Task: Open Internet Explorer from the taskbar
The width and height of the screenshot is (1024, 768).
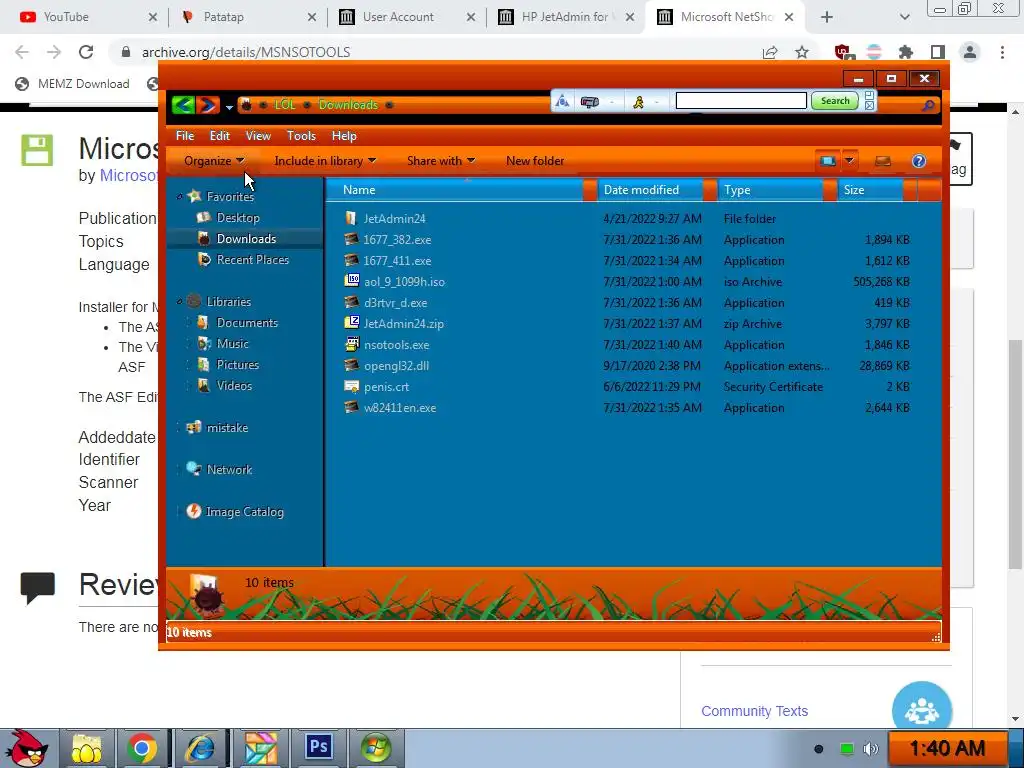Action: point(200,748)
